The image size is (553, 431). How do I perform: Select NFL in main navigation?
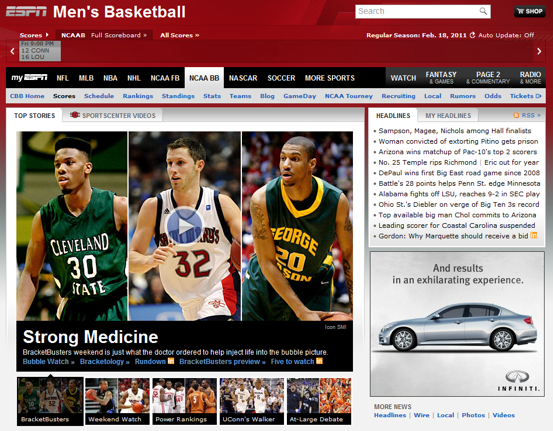click(x=62, y=78)
